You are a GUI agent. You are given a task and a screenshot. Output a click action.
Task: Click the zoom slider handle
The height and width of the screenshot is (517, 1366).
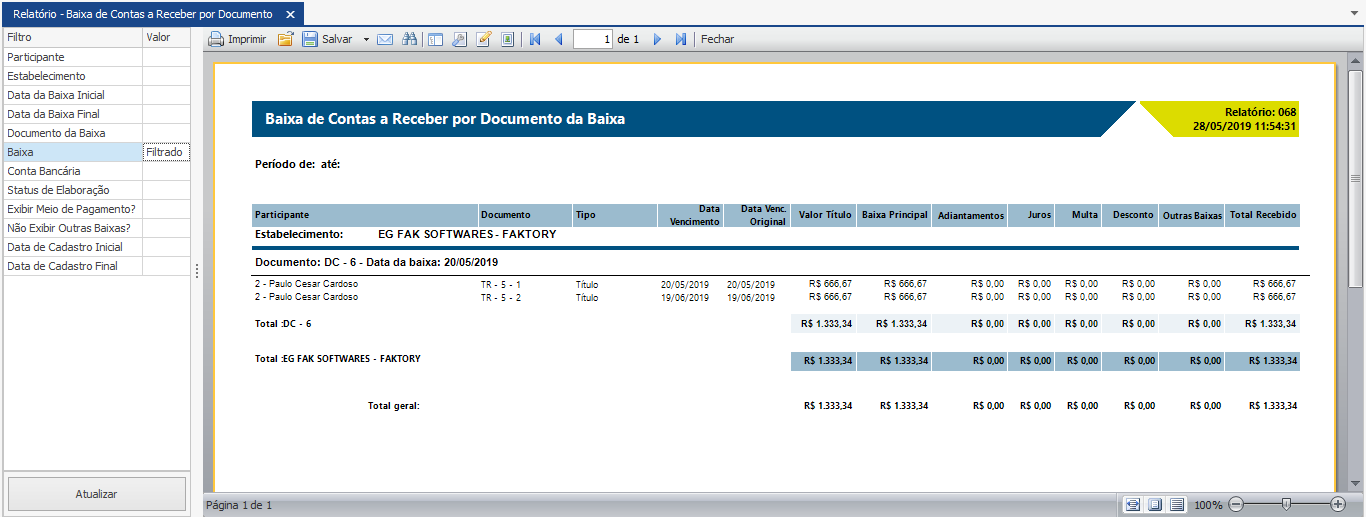[1286, 505]
